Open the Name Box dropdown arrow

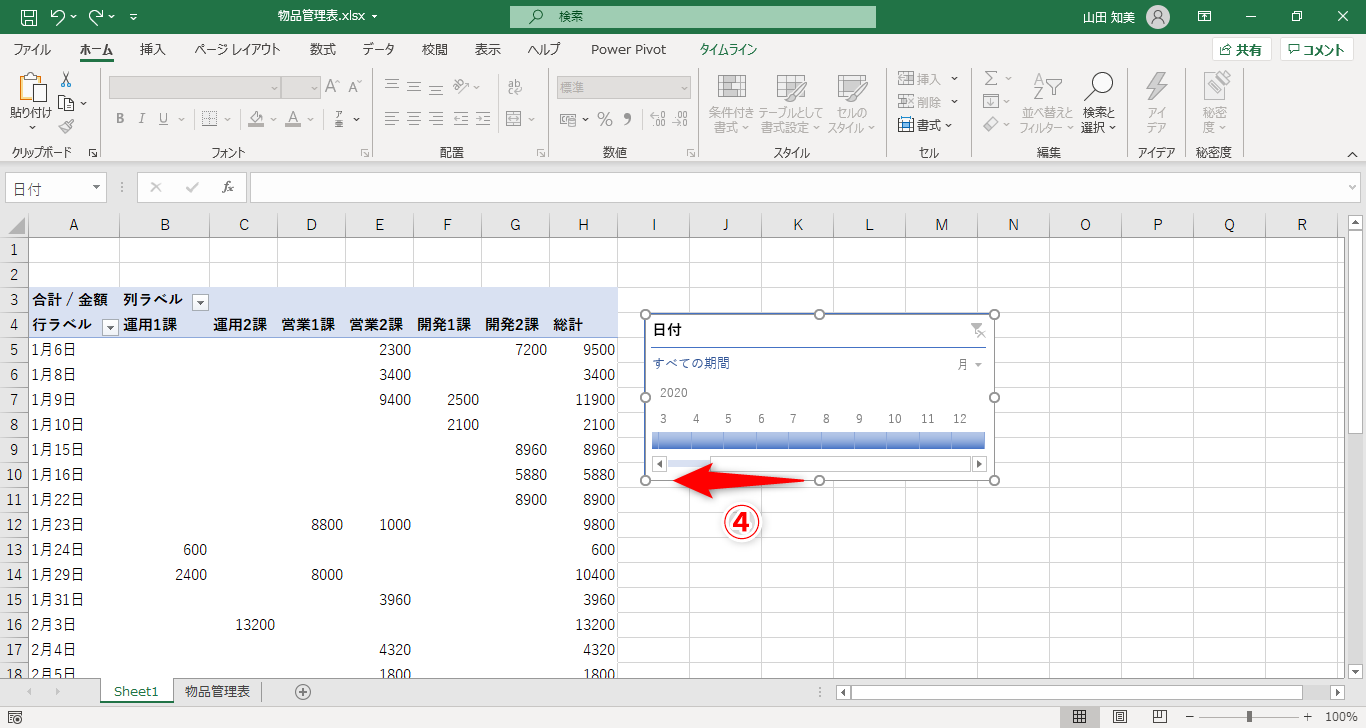(x=97, y=188)
